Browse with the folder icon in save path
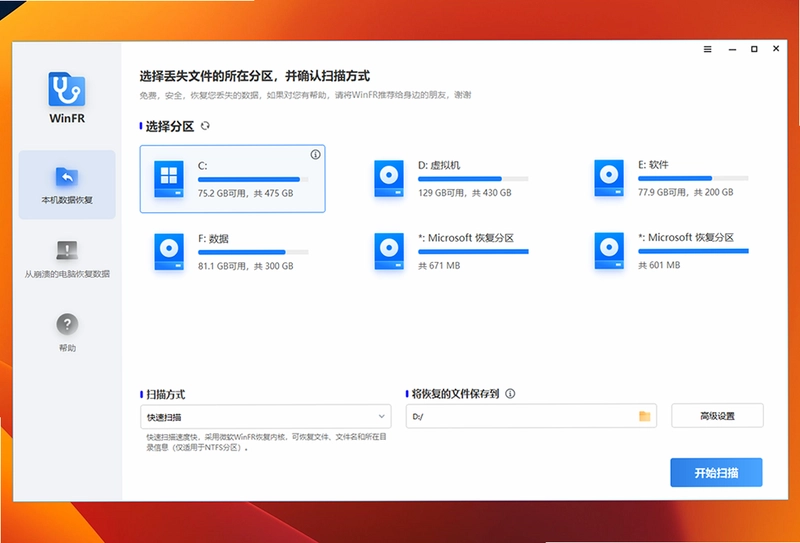This screenshot has height=543, width=800. click(645, 416)
